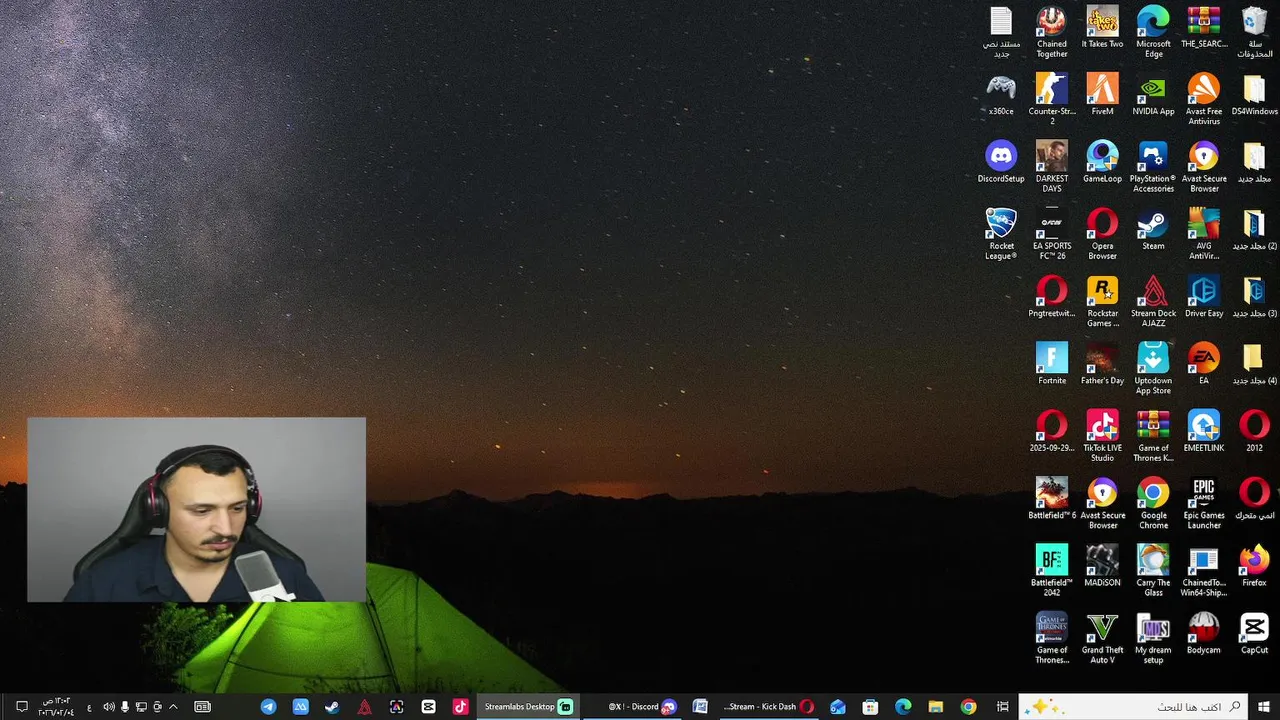This screenshot has width=1280, height=720.
Task: Open the taskbar clock and date
Action: click(x=57, y=707)
